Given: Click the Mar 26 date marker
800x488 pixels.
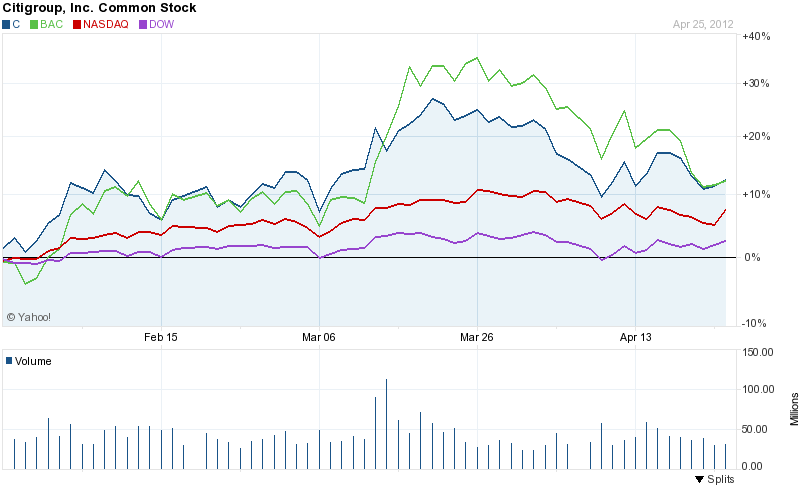Looking at the screenshot, I should point(477,338).
